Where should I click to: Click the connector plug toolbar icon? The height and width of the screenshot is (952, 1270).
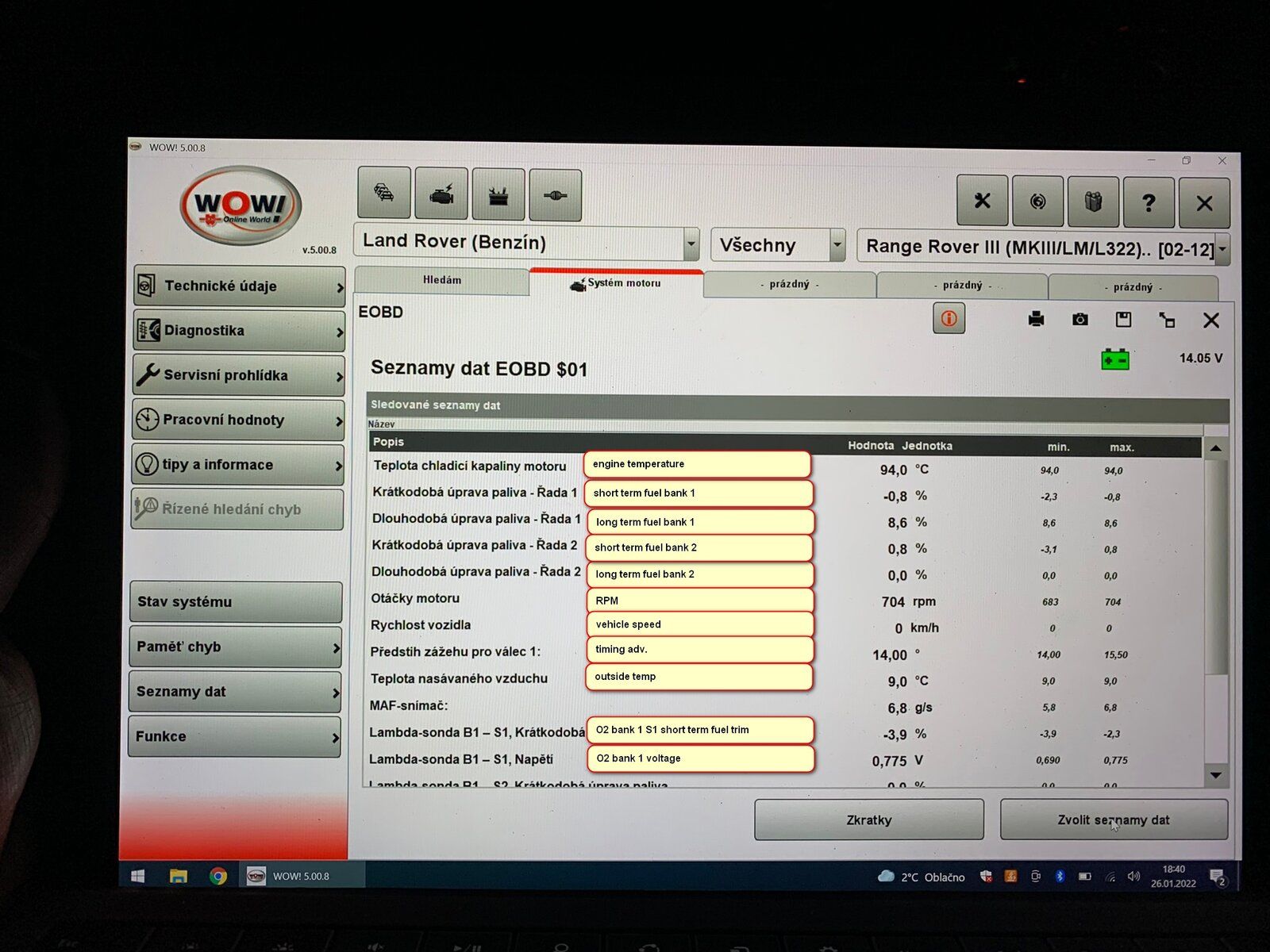(556, 195)
